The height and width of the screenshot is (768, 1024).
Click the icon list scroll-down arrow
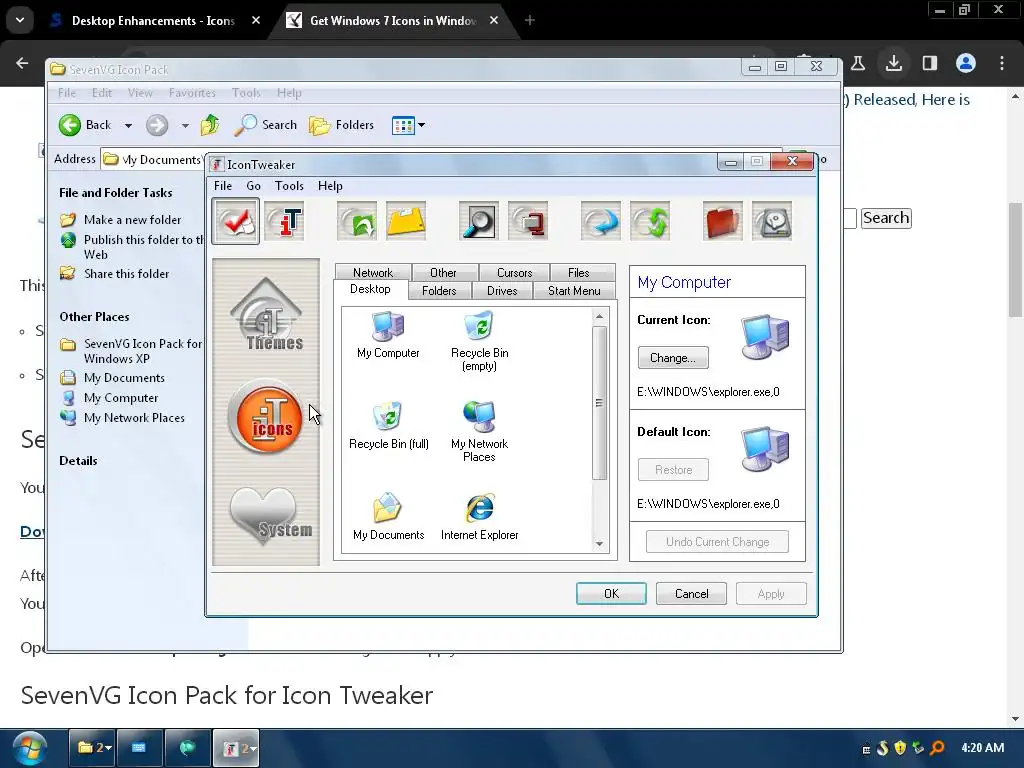pyautogui.click(x=600, y=544)
